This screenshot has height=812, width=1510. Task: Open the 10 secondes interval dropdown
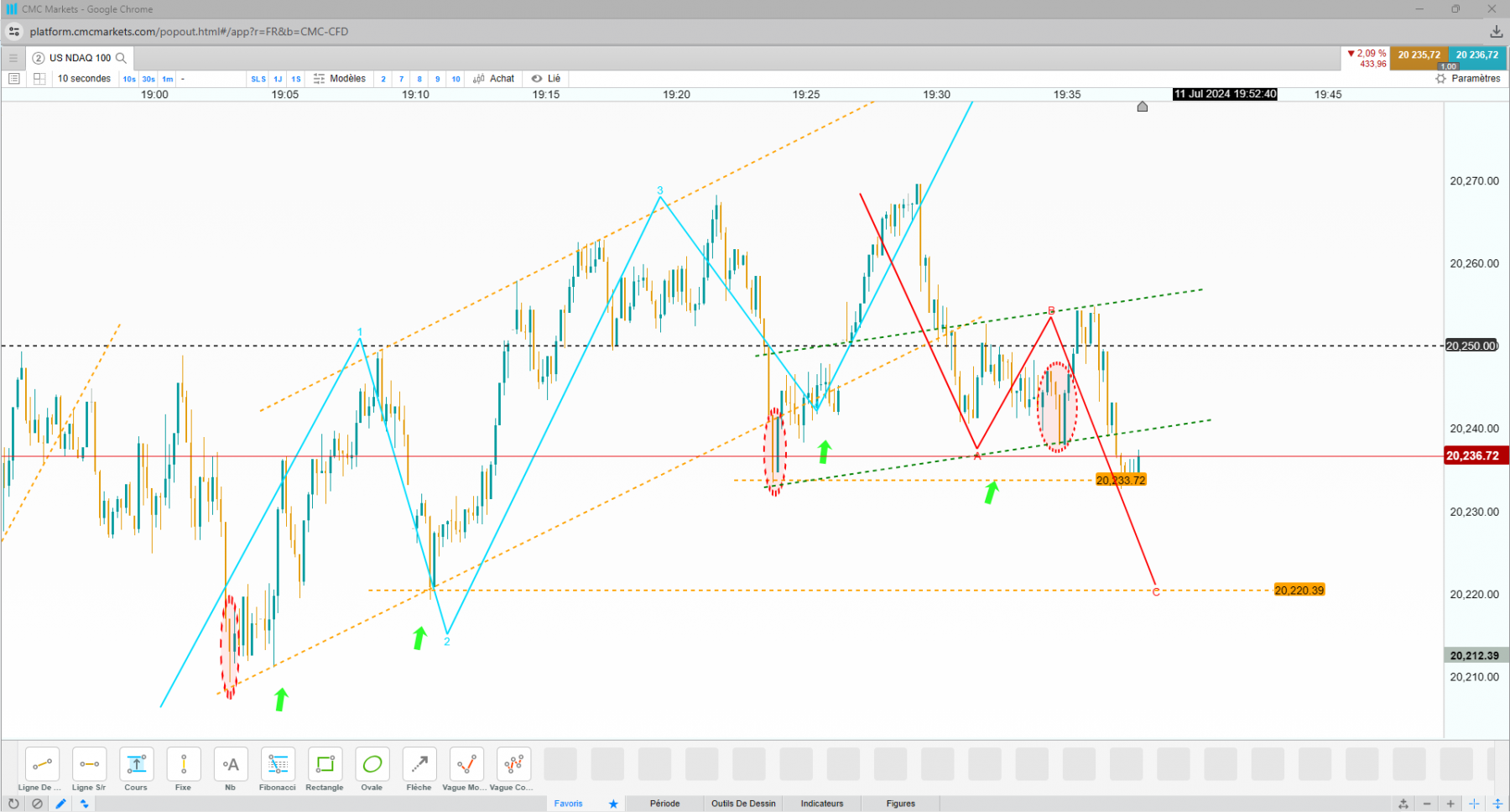coord(84,79)
